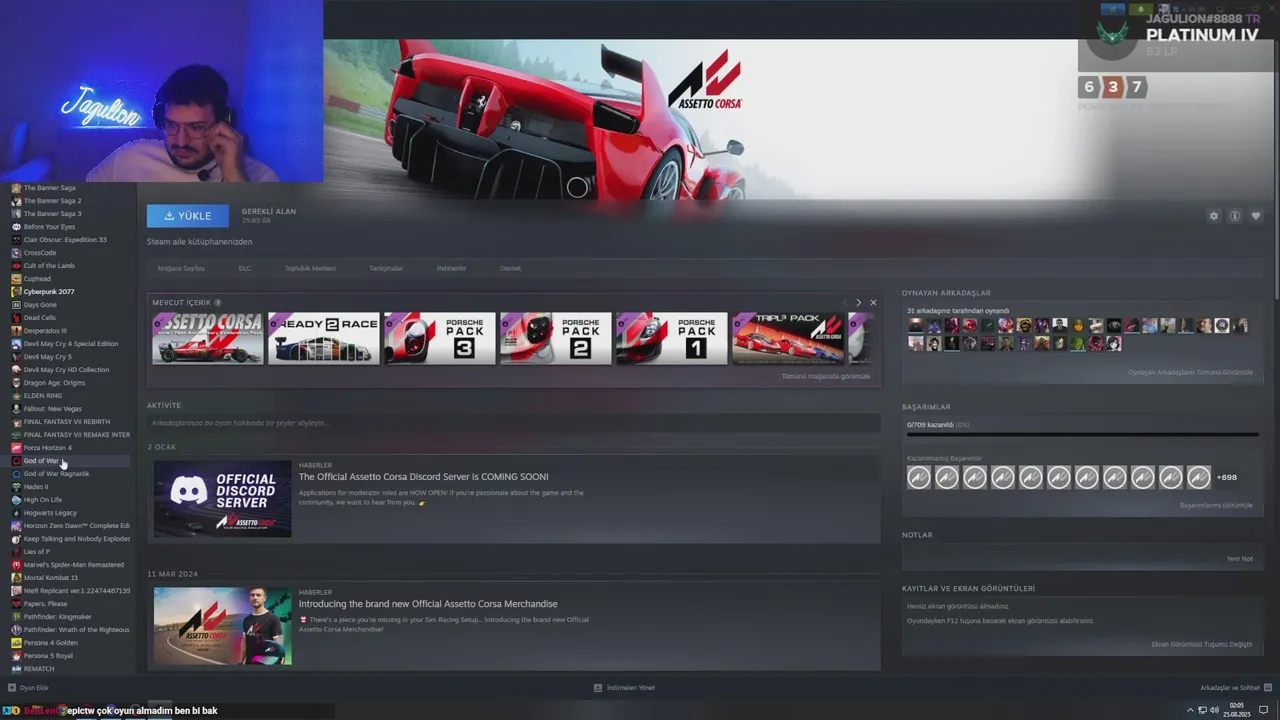
Task: Click the taskbar volume icon
Action: (1214, 710)
